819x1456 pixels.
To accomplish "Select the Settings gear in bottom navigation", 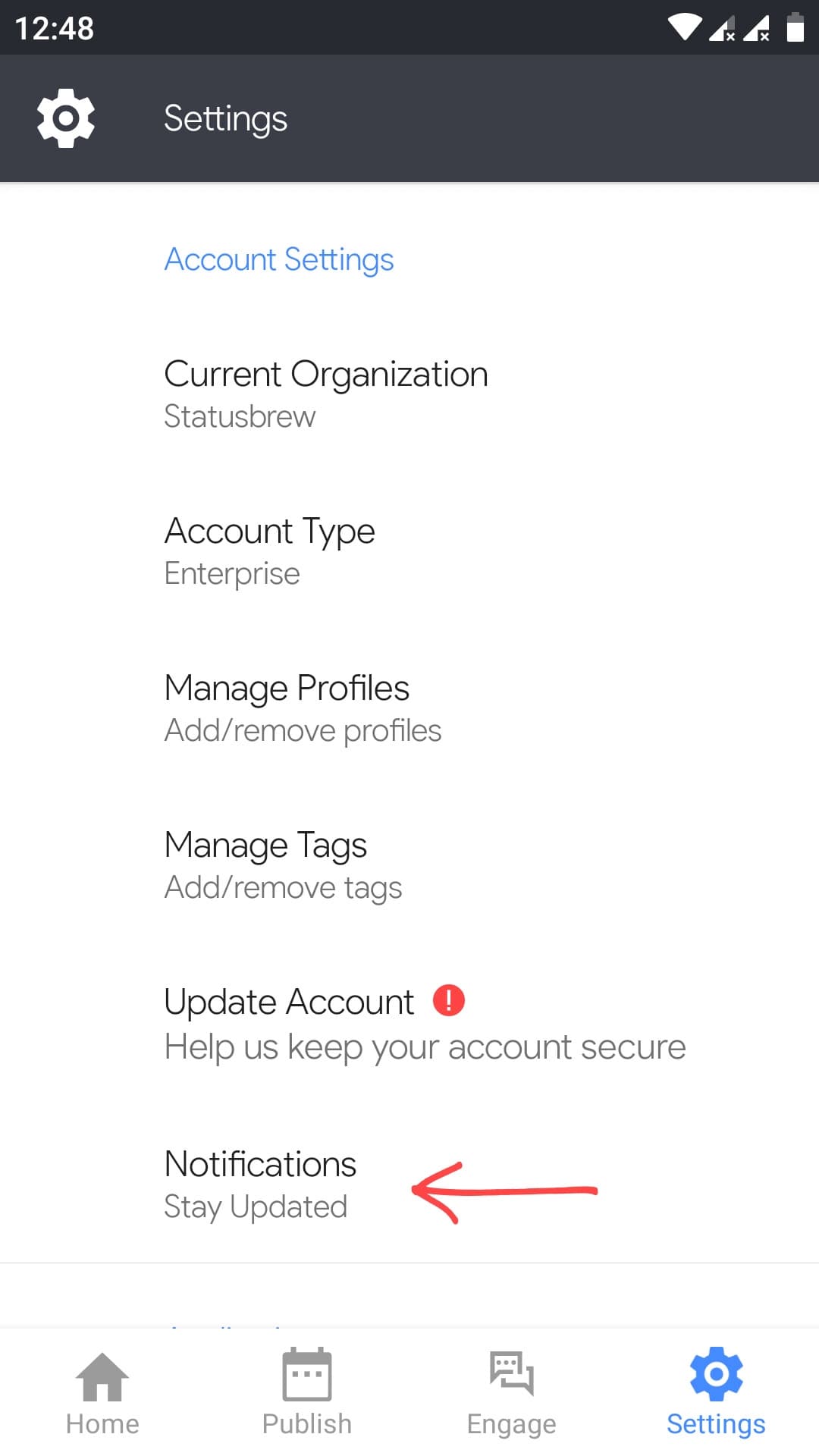I will (716, 1373).
